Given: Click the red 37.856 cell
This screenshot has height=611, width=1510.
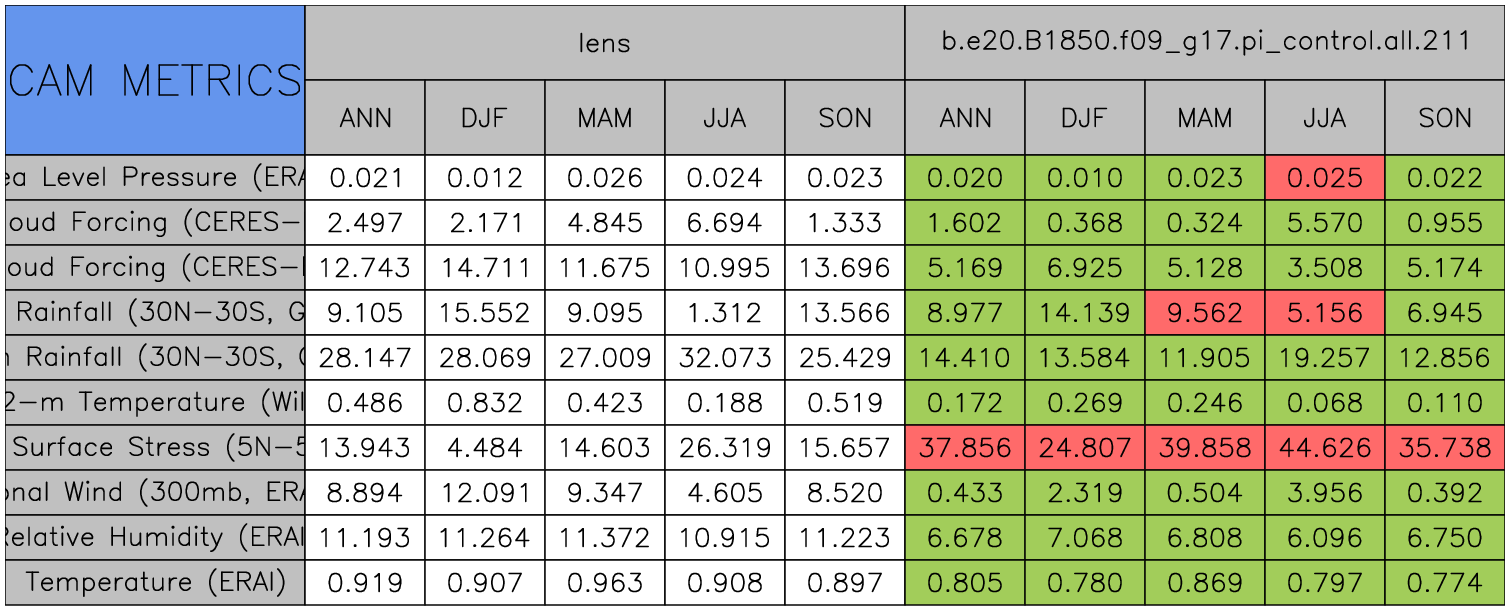Looking at the screenshot, I should (965, 447).
